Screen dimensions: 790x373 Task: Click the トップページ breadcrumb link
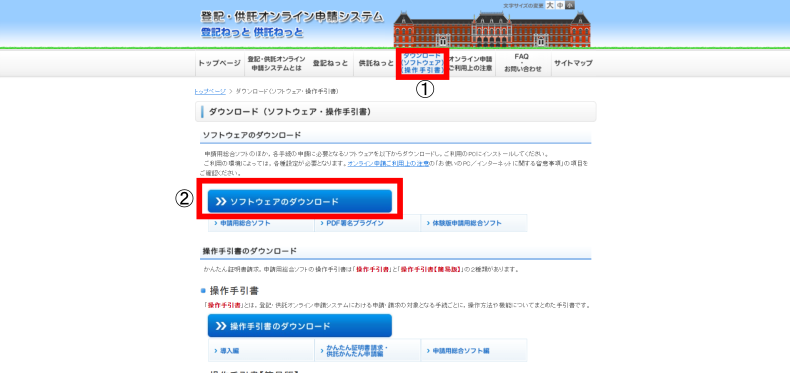point(210,91)
